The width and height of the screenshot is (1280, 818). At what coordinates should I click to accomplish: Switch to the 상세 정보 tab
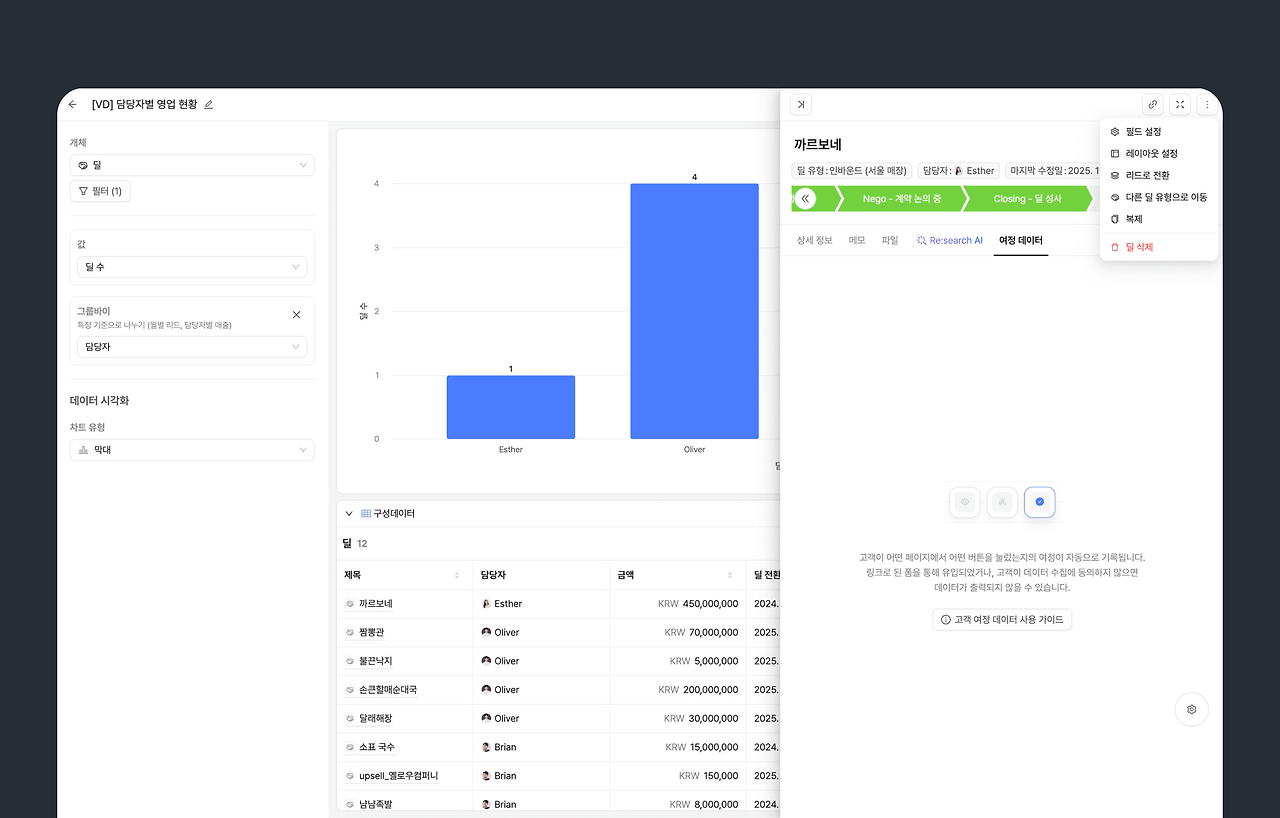[x=814, y=240]
